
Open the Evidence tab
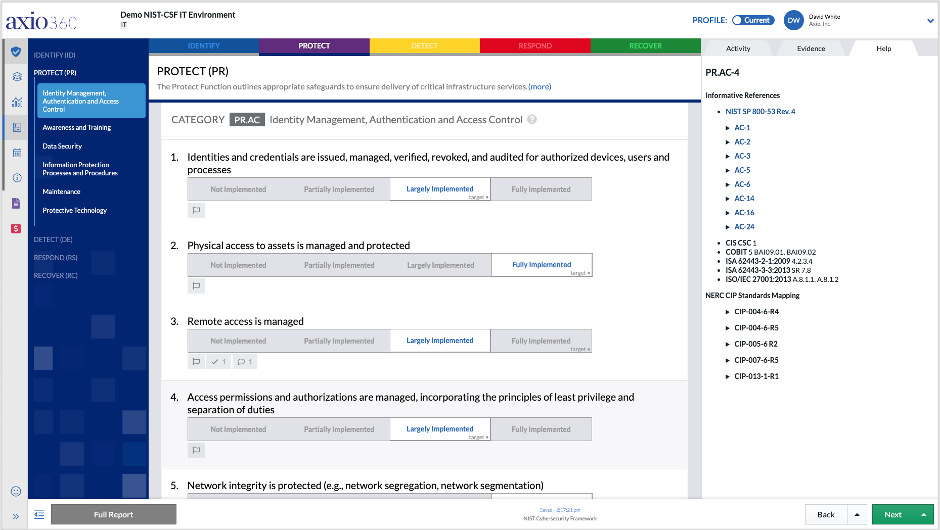811,49
